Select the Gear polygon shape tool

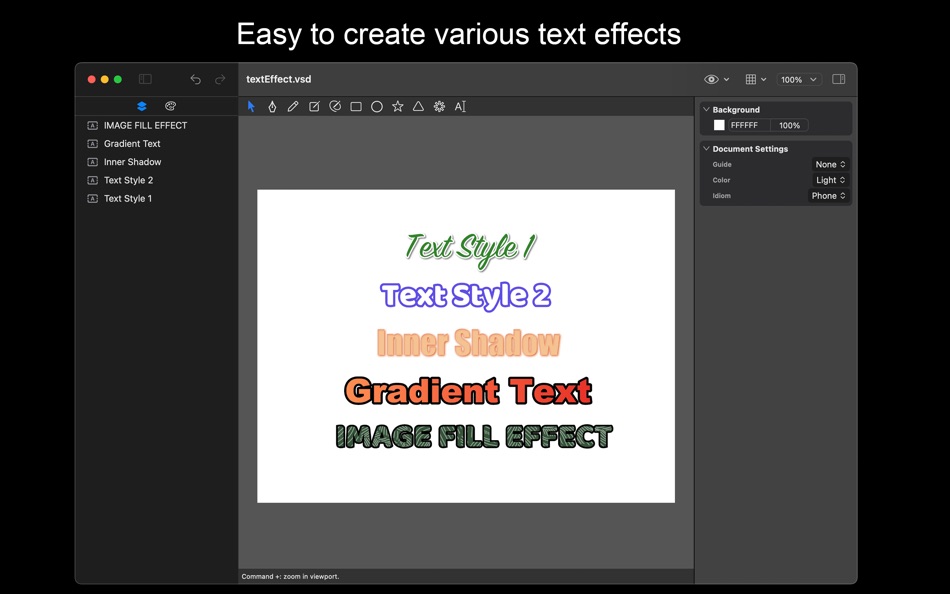pos(439,107)
